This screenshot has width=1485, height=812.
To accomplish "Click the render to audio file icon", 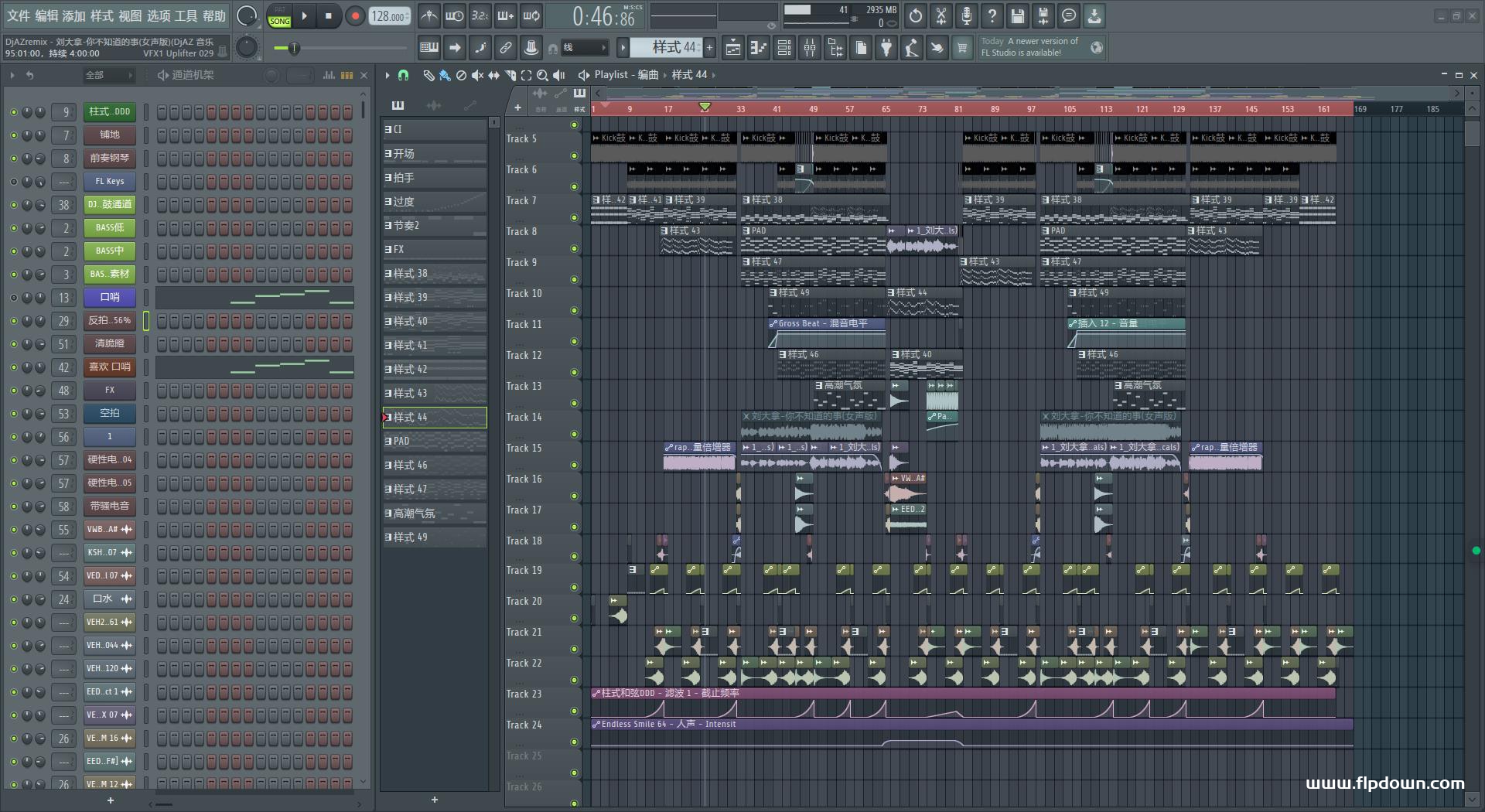I will pos(1043,15).
